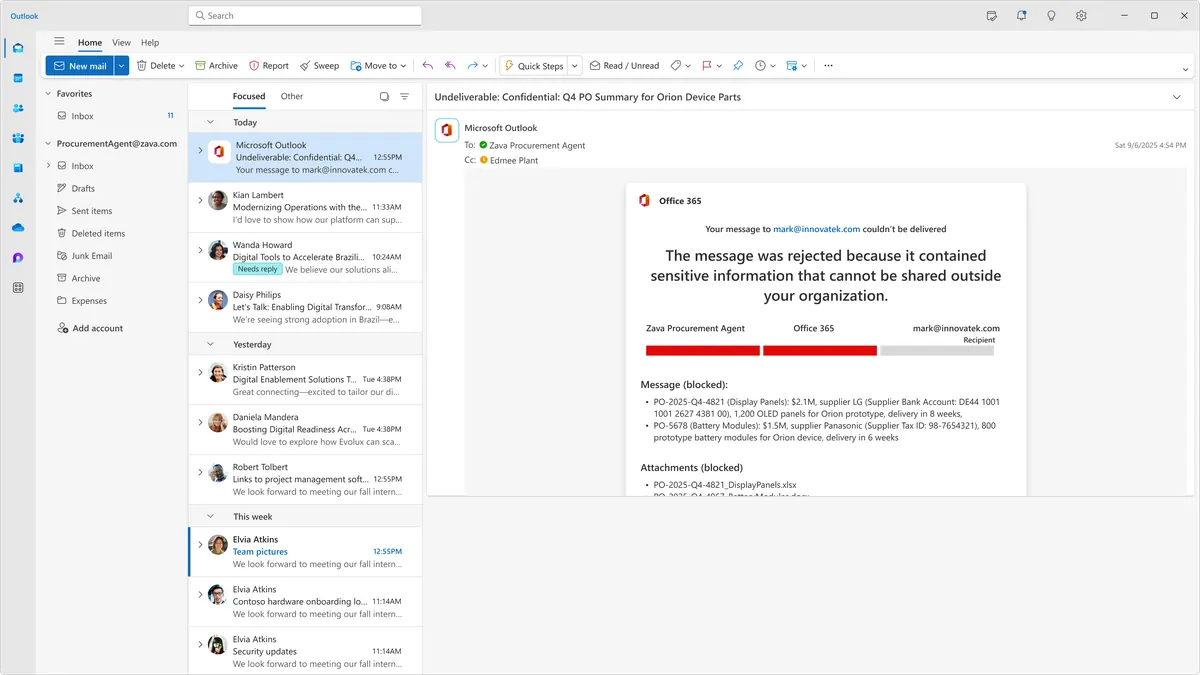The image size is (1200, 675).
Task: Click the Snooze clock icon
Action: [760, 66]
